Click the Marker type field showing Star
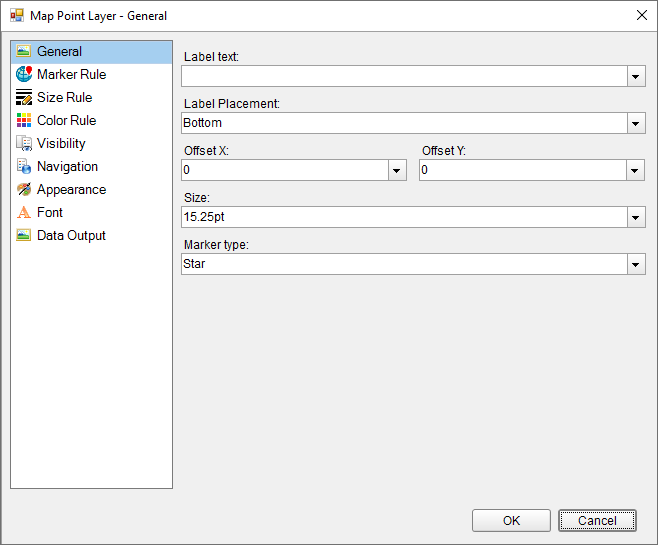The width and height of the screenshot is (658, 547). click(x=405, y=264)
